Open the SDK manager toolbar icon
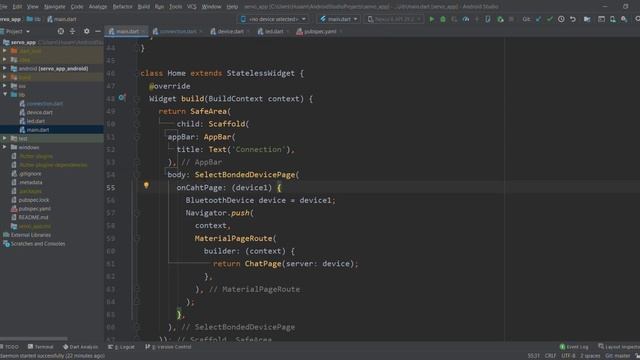This screenshot has height=360, width=640. (624, 19)
